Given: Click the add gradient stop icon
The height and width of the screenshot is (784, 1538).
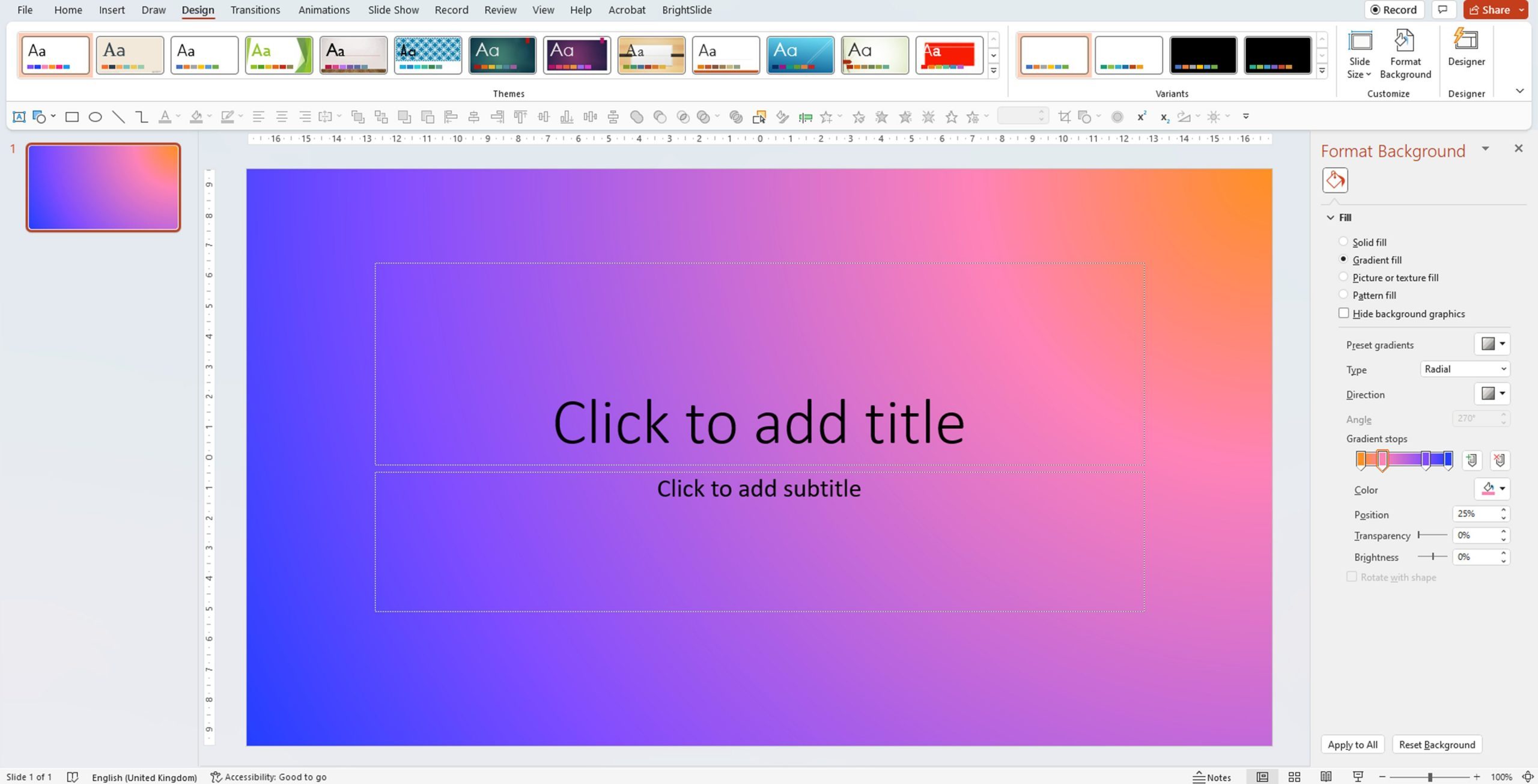Looking at the screenshot, I should click(1471, 459).
